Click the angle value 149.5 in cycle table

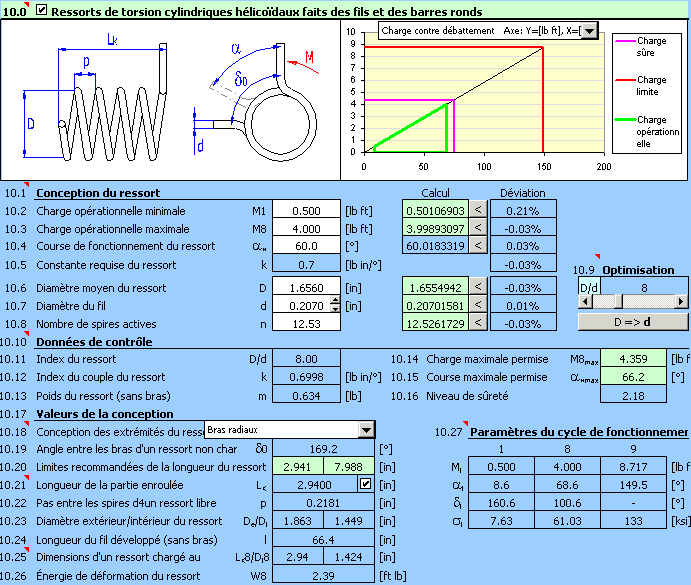pos(633,484)
